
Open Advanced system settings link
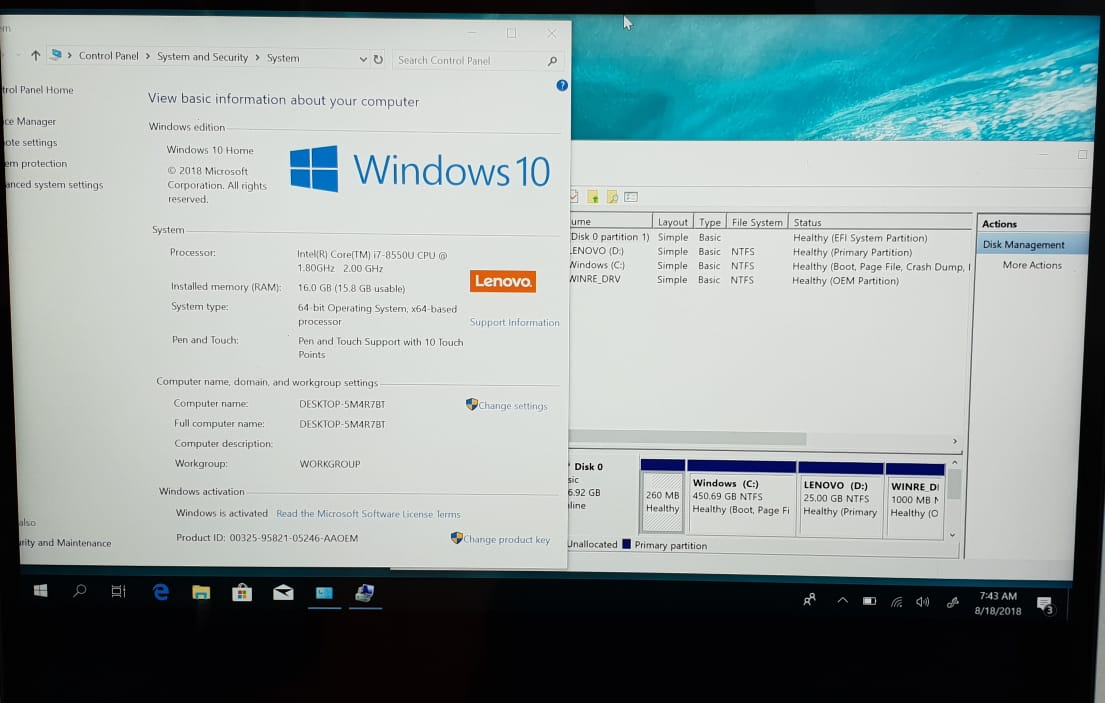tap(53, 185)
